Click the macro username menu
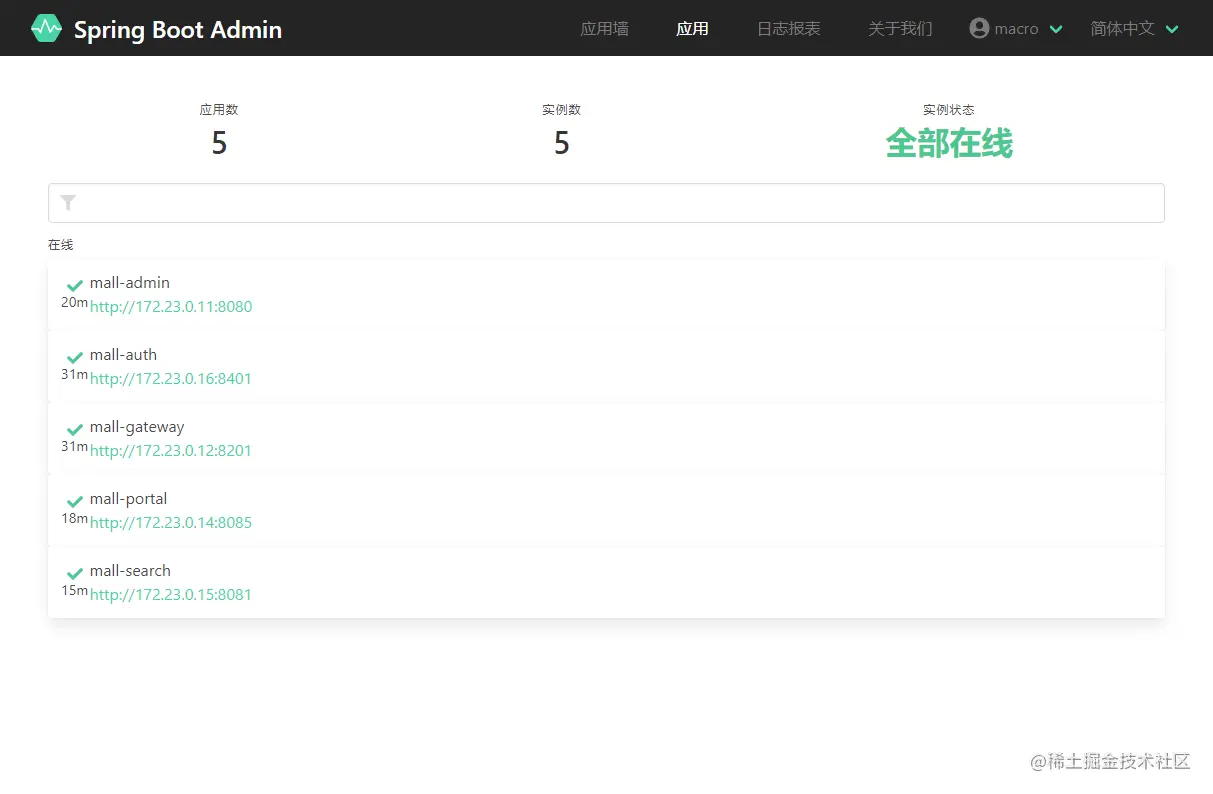The height and width of the screenshot is (794, 1213). (x=1016, y=29)
